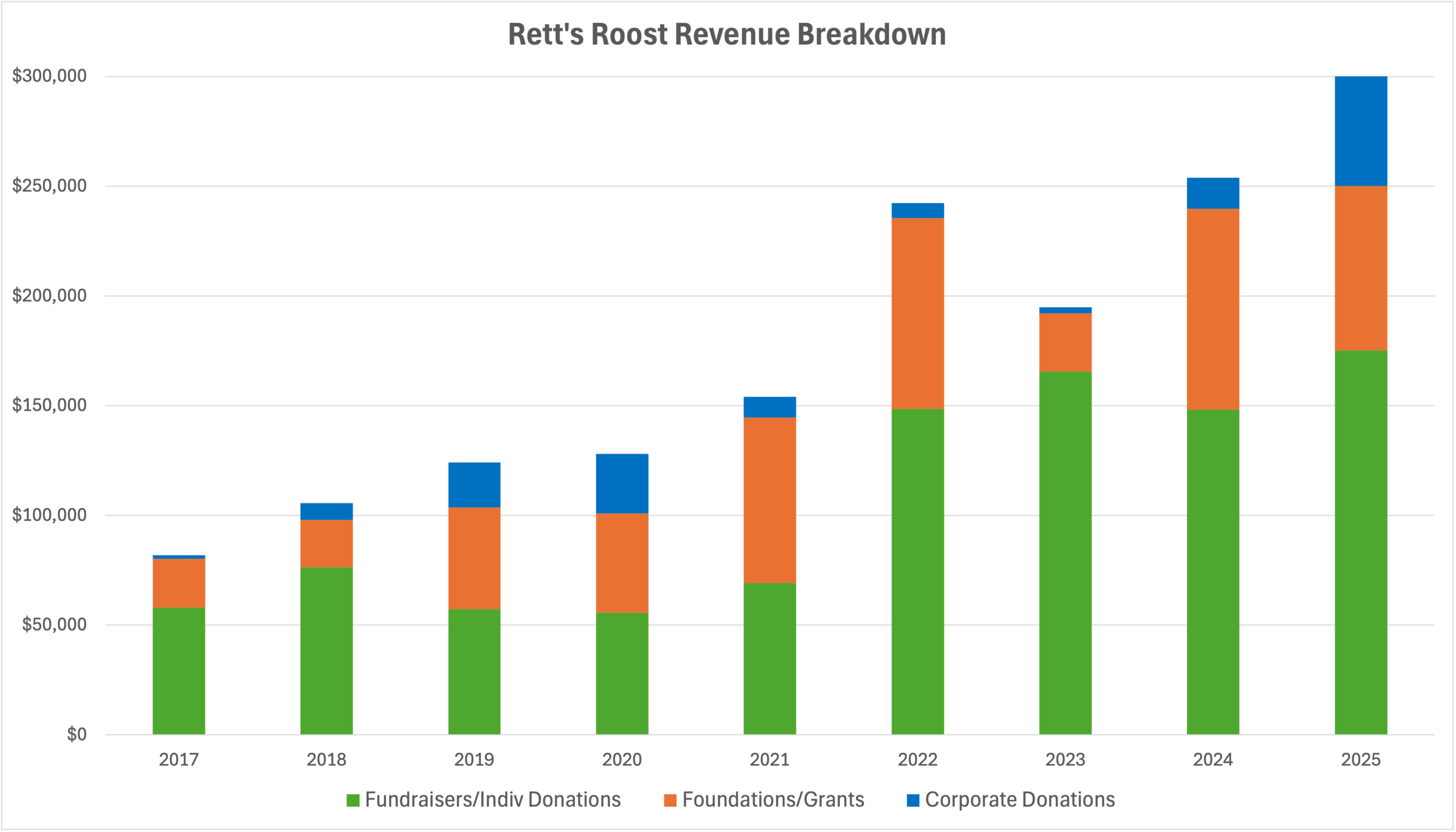Click the blue Corporate Donations legend swatch
Viewport: 1456px width, 832px height.
(913, 800)
